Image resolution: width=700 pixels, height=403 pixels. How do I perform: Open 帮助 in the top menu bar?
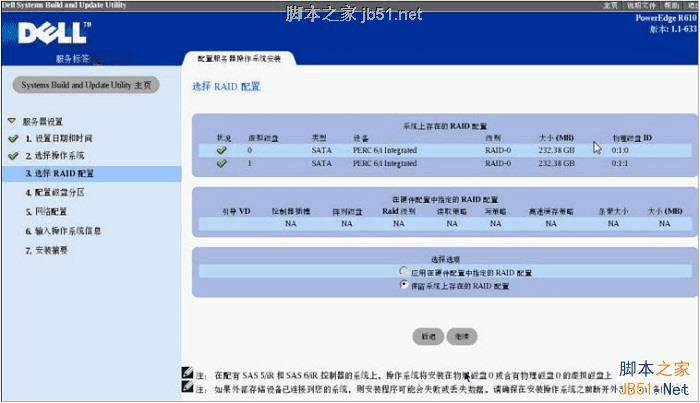click(671, 5)
